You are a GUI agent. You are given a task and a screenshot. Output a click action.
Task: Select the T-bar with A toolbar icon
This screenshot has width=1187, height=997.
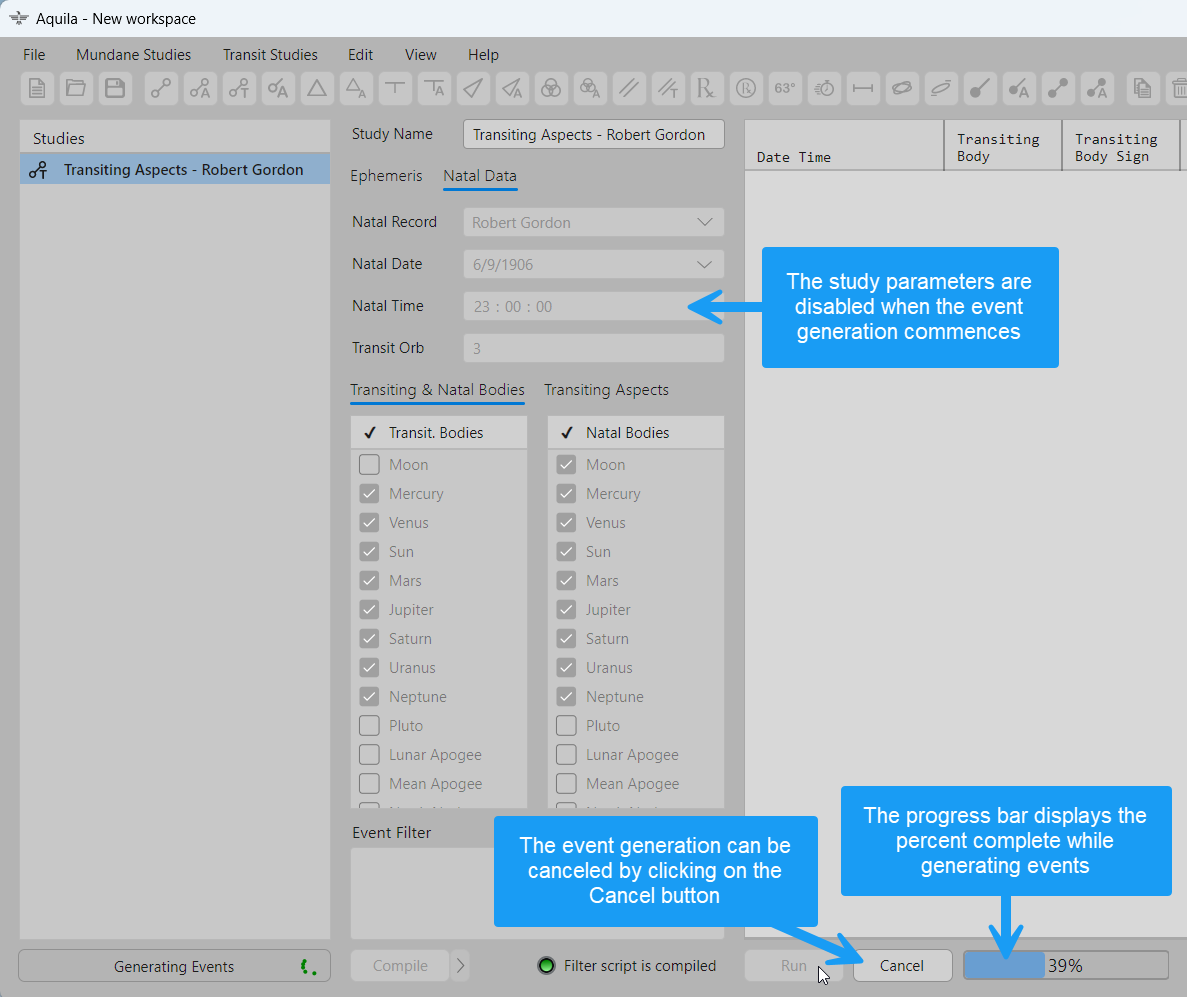coord(435,89)
